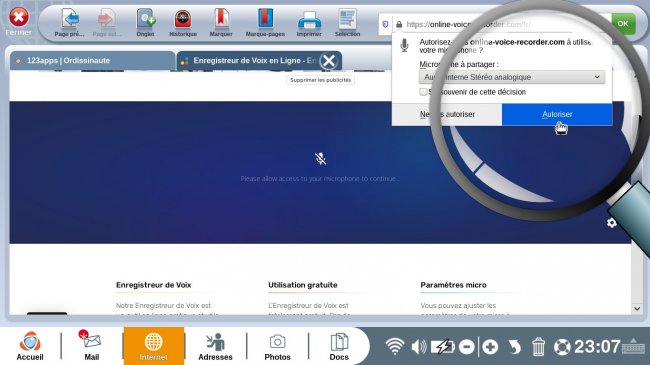Click the speaker volume icon
The image size is (650, 365).
click(419, 346)
